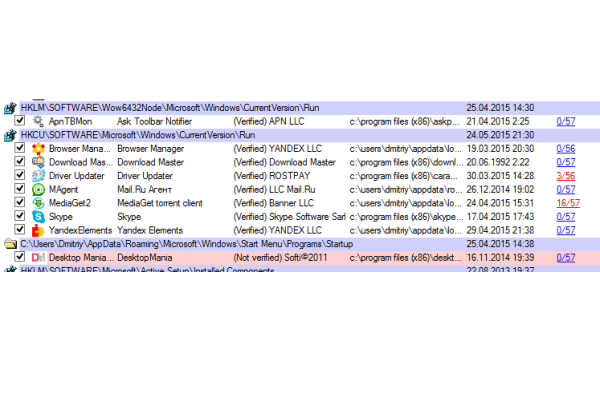
Task: Open the 0/57 link for Desktop Mania
Action: (x=566, y=257)
